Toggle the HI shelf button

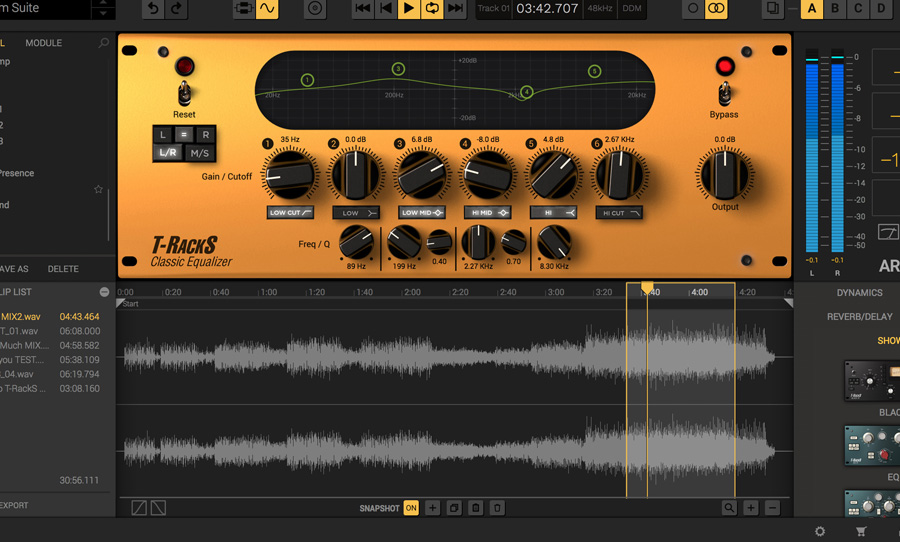point(553,213)
